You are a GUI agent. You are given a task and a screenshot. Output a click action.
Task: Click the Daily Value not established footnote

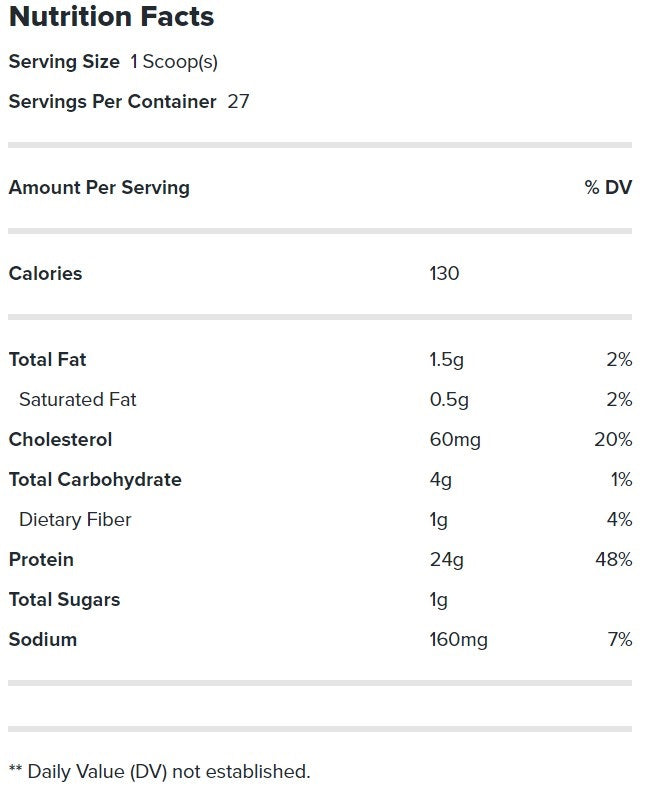tap(160, 772)
